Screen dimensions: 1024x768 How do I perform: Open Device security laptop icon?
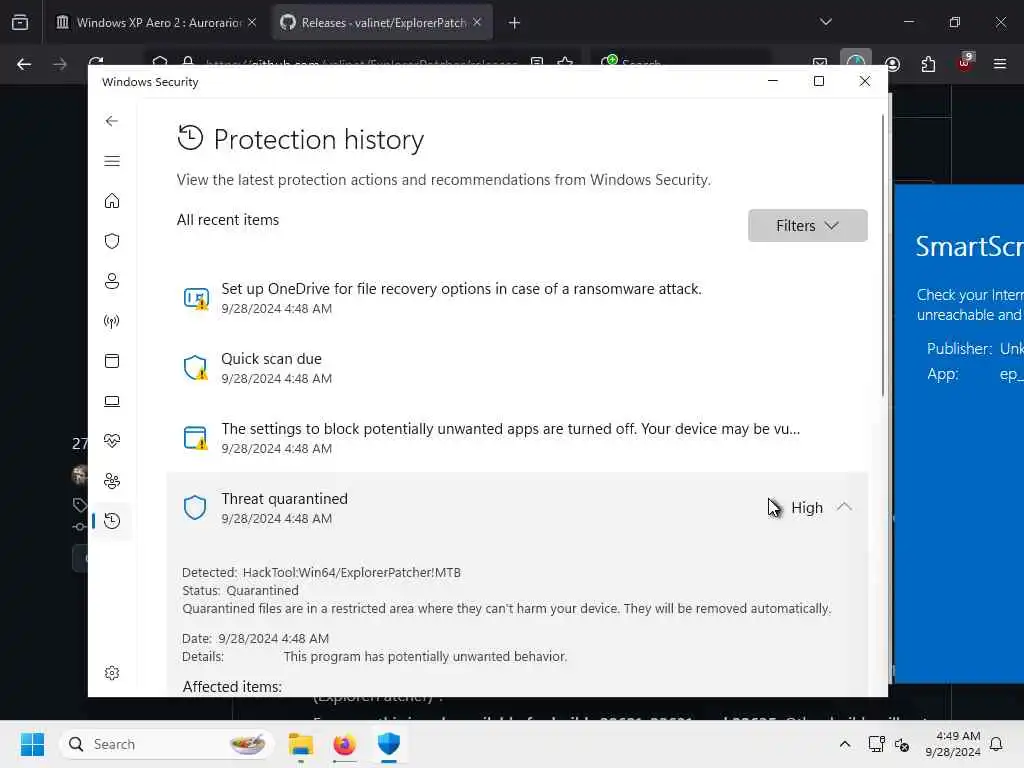[112, 401]
